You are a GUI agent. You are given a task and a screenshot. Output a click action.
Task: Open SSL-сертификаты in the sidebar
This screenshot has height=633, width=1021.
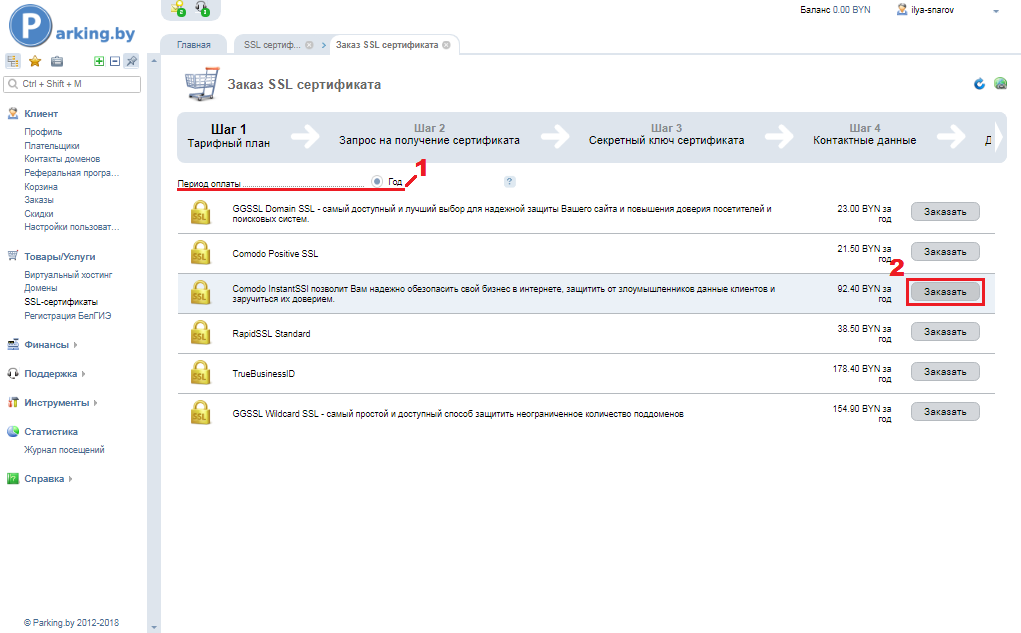pos(61,302)
